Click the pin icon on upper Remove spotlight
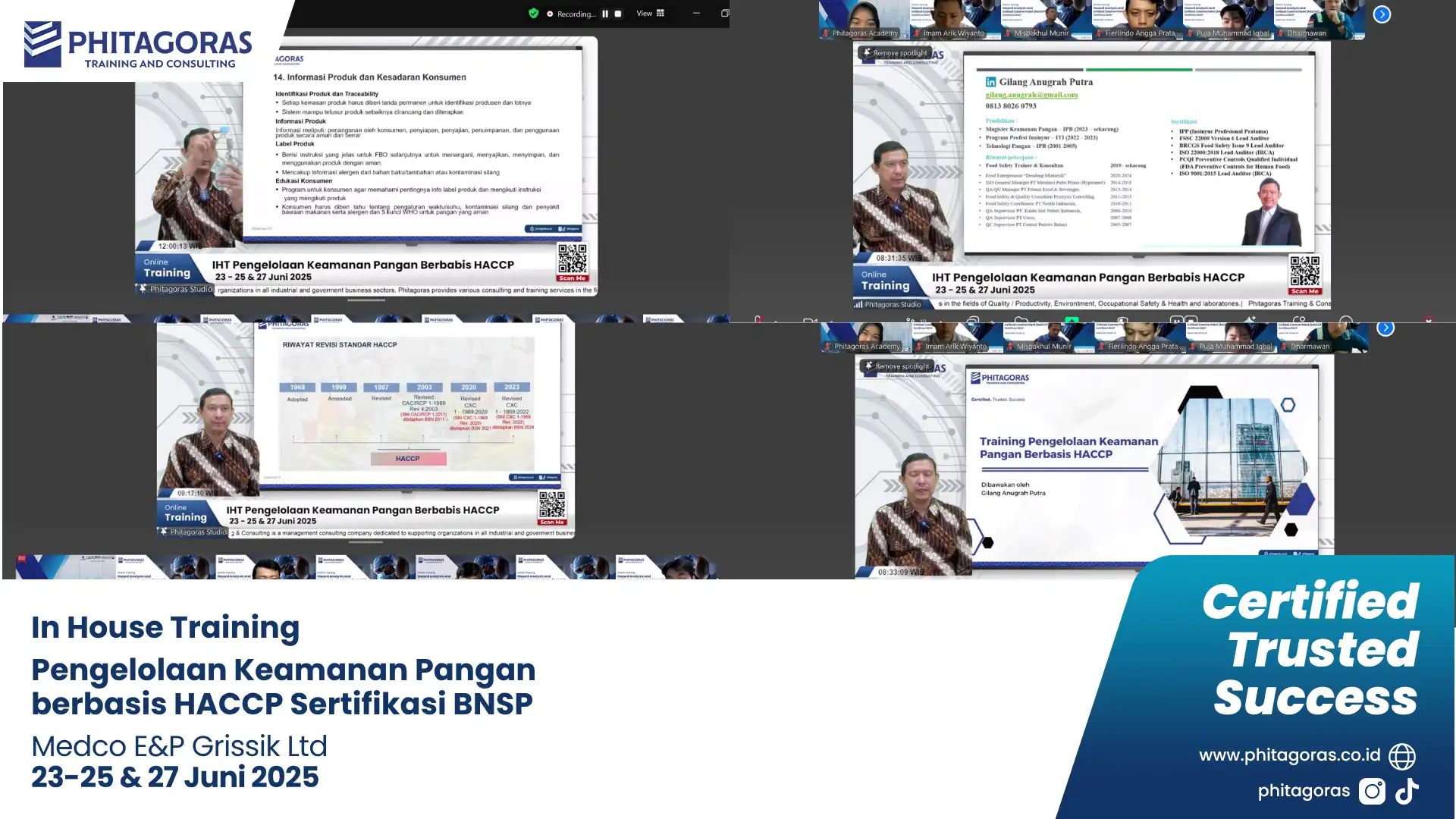This screenshot has width=1456, height=819. (x=867, y=52)
